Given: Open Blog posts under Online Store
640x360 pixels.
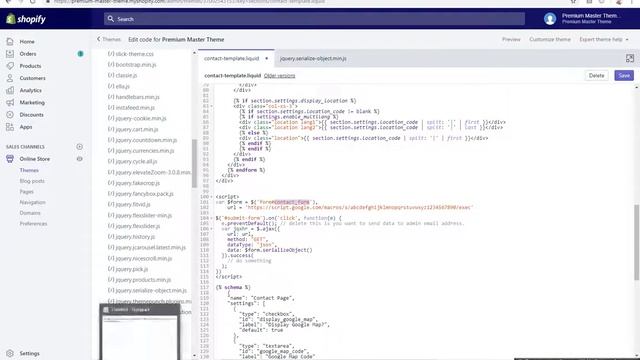Looking at the screenshot, I should (x=32, y=181).
